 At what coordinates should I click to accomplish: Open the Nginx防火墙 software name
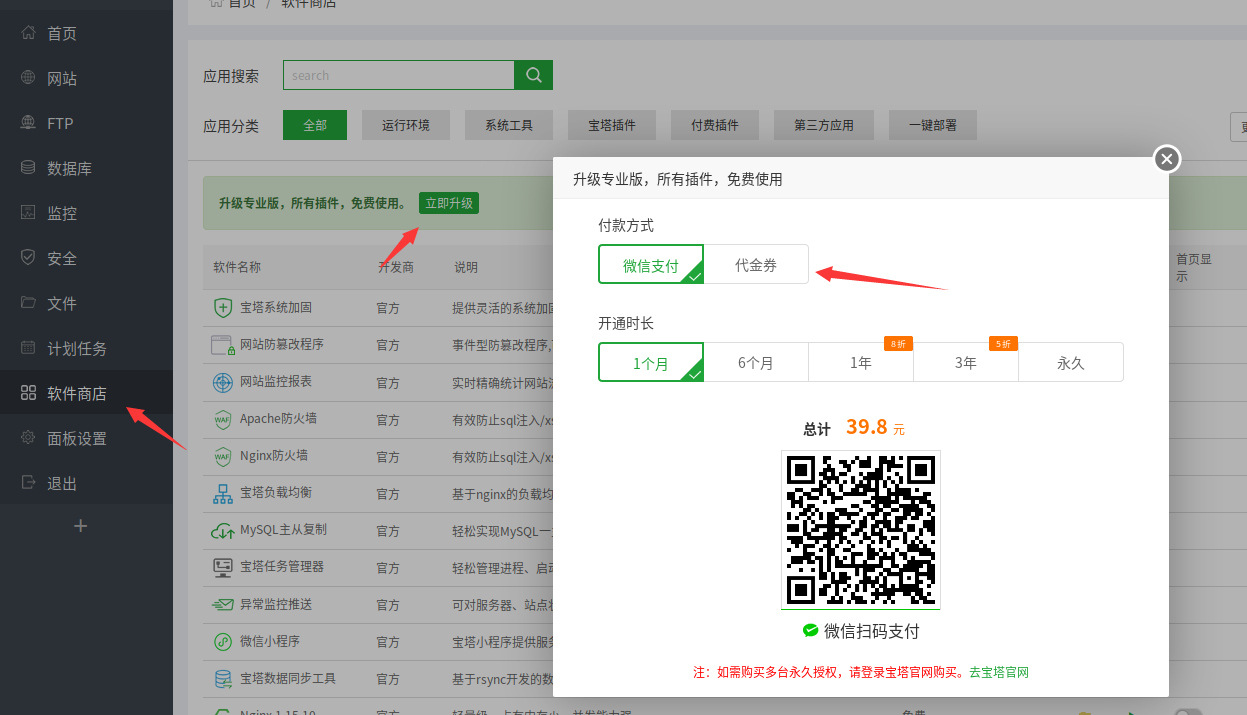[x=274, y=456]
